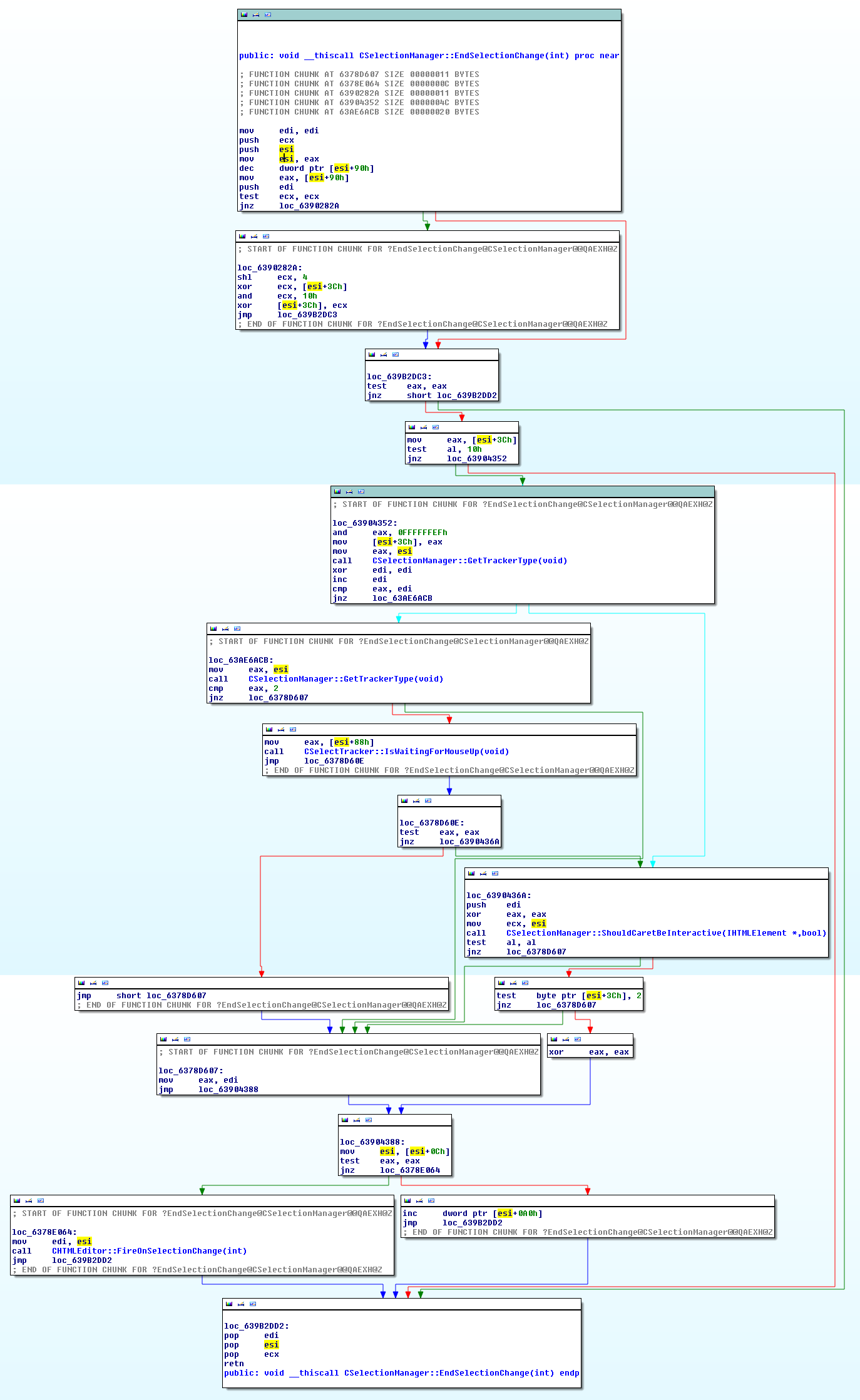Click the node color icon on the function entry block
Viewport: 860px width, 1400px height.
[x=244, y=14]
